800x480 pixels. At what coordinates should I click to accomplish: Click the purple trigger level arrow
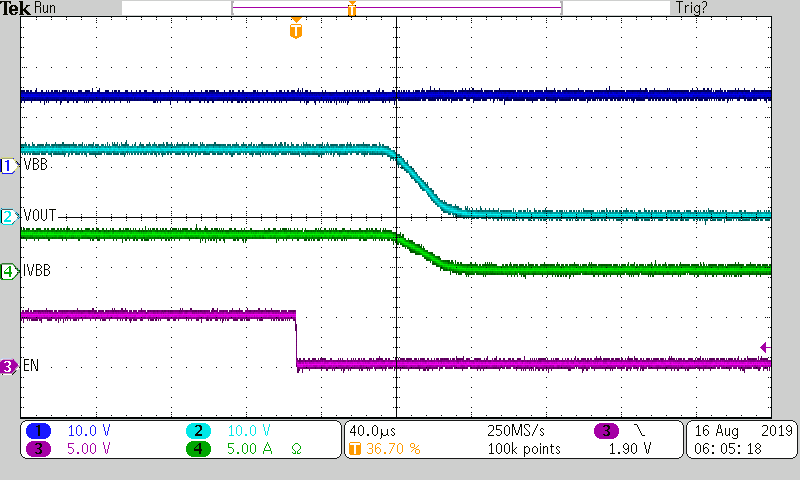point(765,347)
